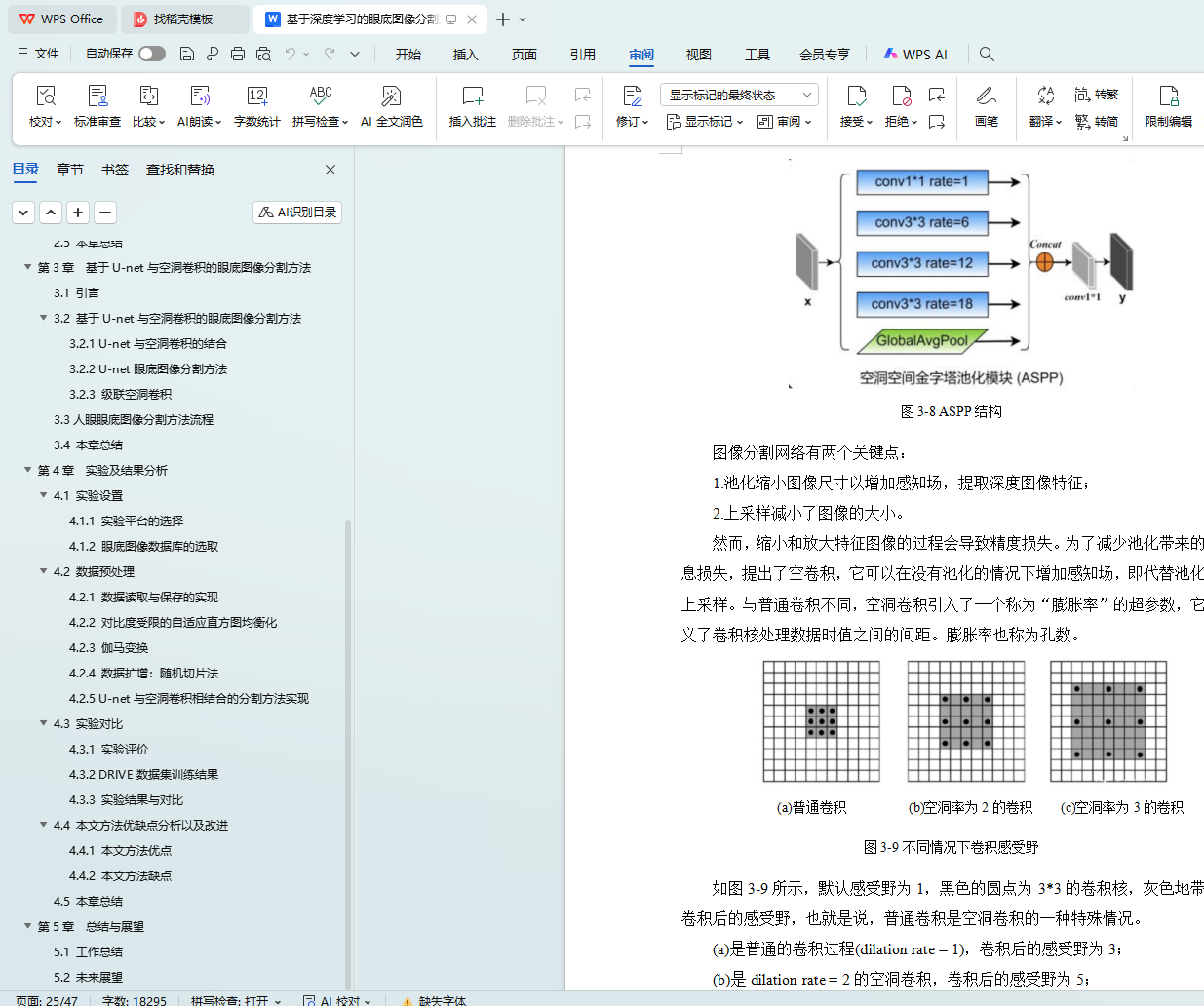The image size is (1204, 1006).
Task: Click the export-to-PDF icon beside save
Action: coord(213,54)
